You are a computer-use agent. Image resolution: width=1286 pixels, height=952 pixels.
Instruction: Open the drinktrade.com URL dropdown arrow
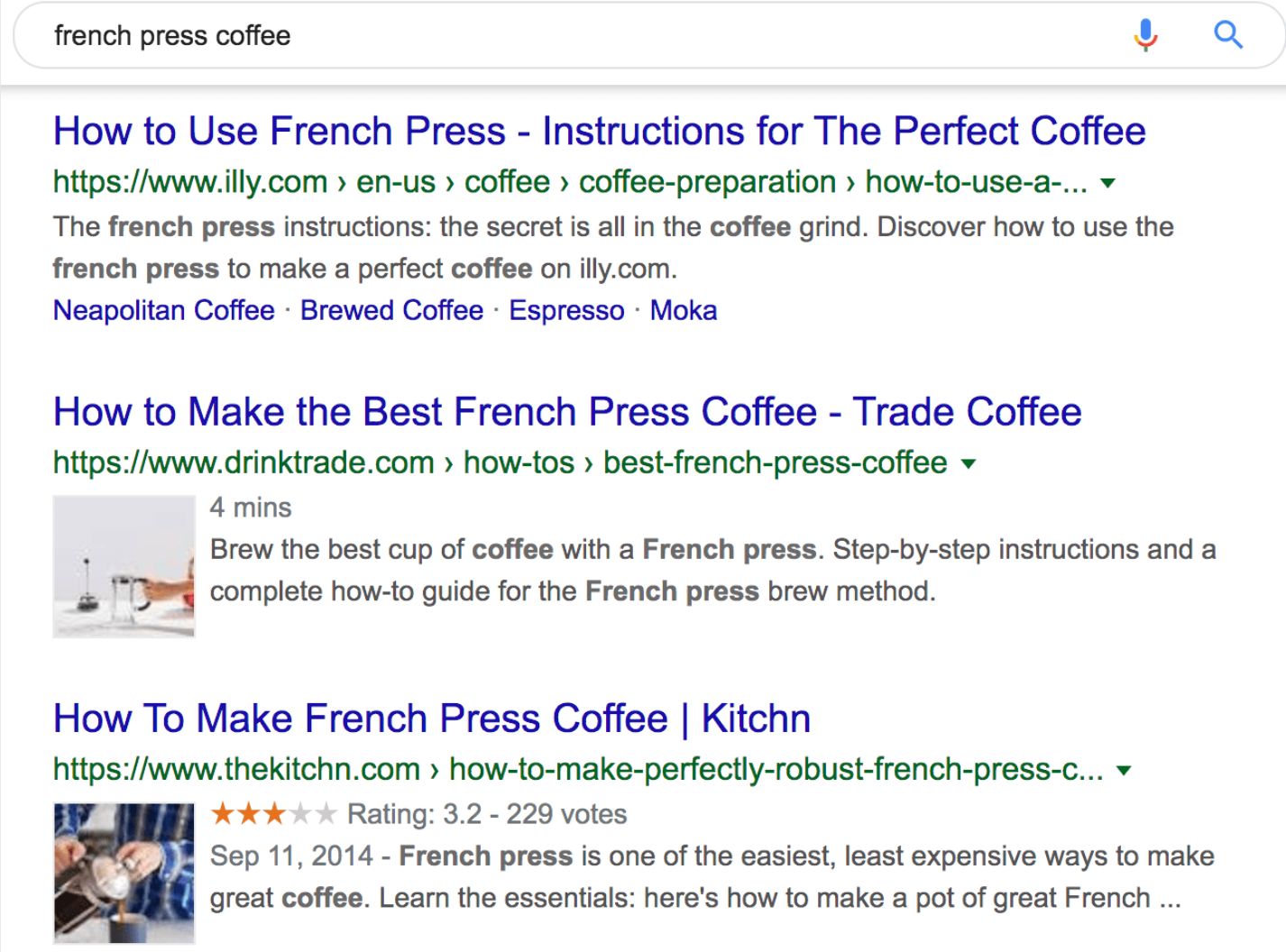point(969,464)
